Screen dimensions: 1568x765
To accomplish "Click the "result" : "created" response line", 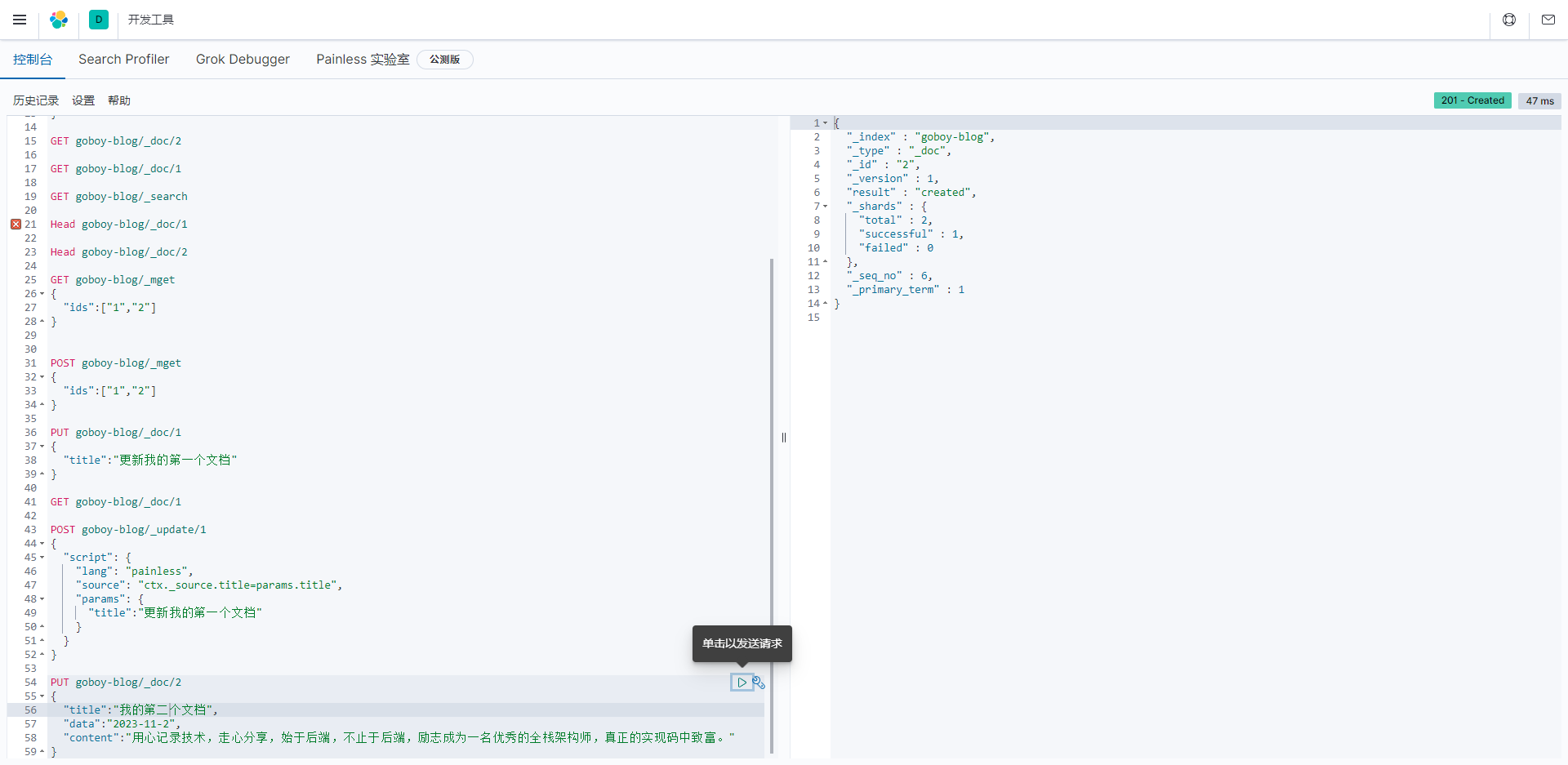I will tap(911, 193).
